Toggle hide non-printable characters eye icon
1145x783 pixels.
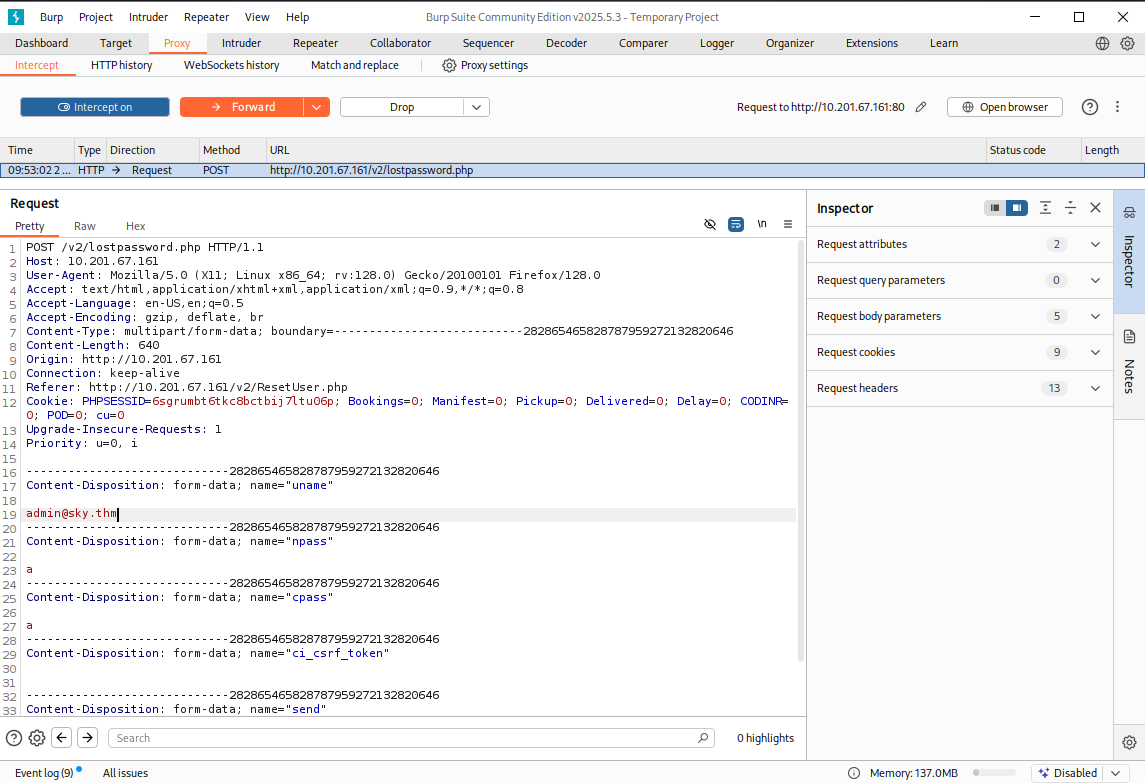710,224
